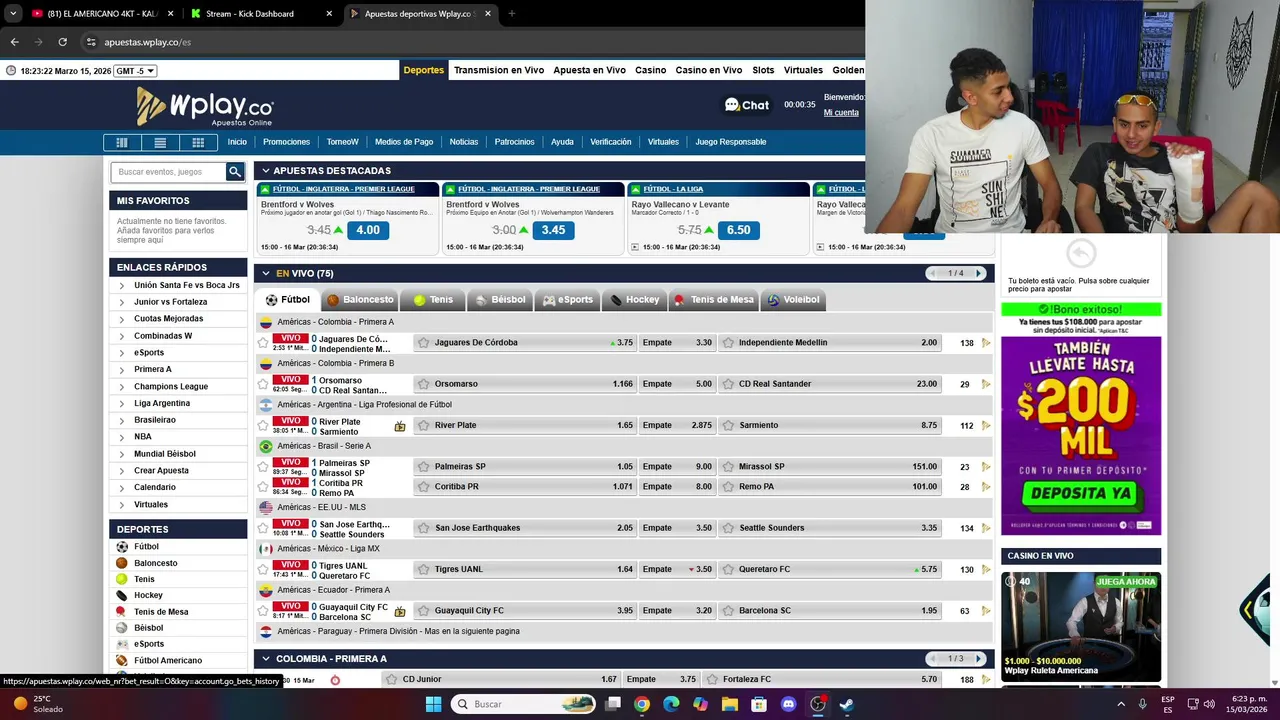
Task: Click Windows taskbar Buscar search box
Action: point(522,704)
